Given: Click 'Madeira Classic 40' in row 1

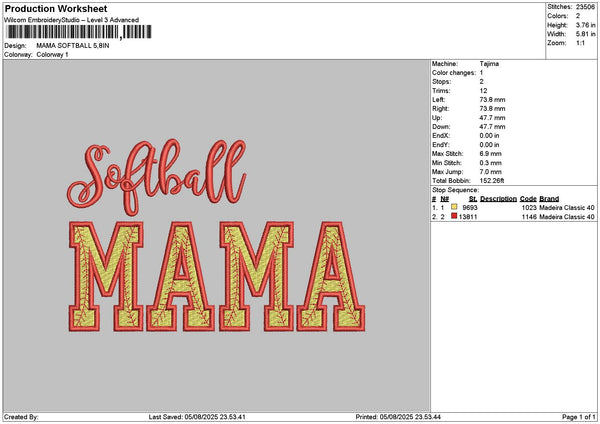Looking at the screenshot, I should point(567,208).
